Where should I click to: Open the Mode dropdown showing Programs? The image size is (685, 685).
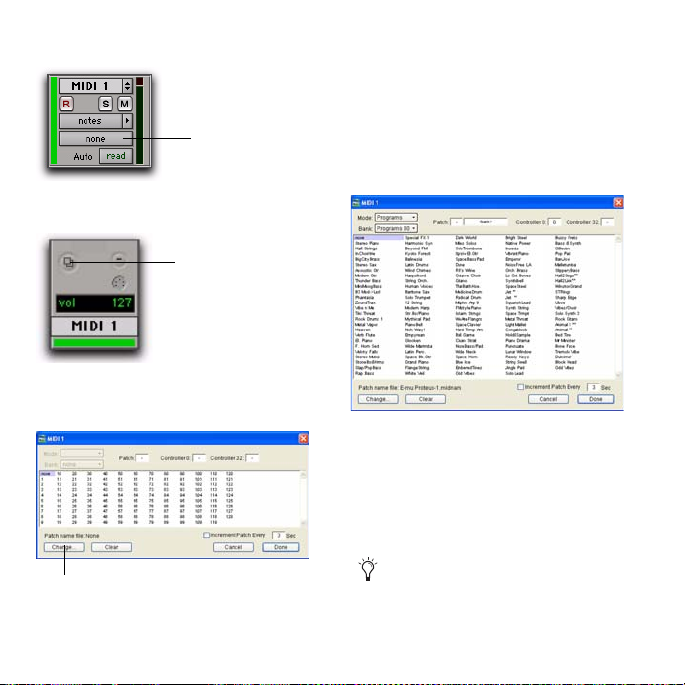(x=396, y=218)
